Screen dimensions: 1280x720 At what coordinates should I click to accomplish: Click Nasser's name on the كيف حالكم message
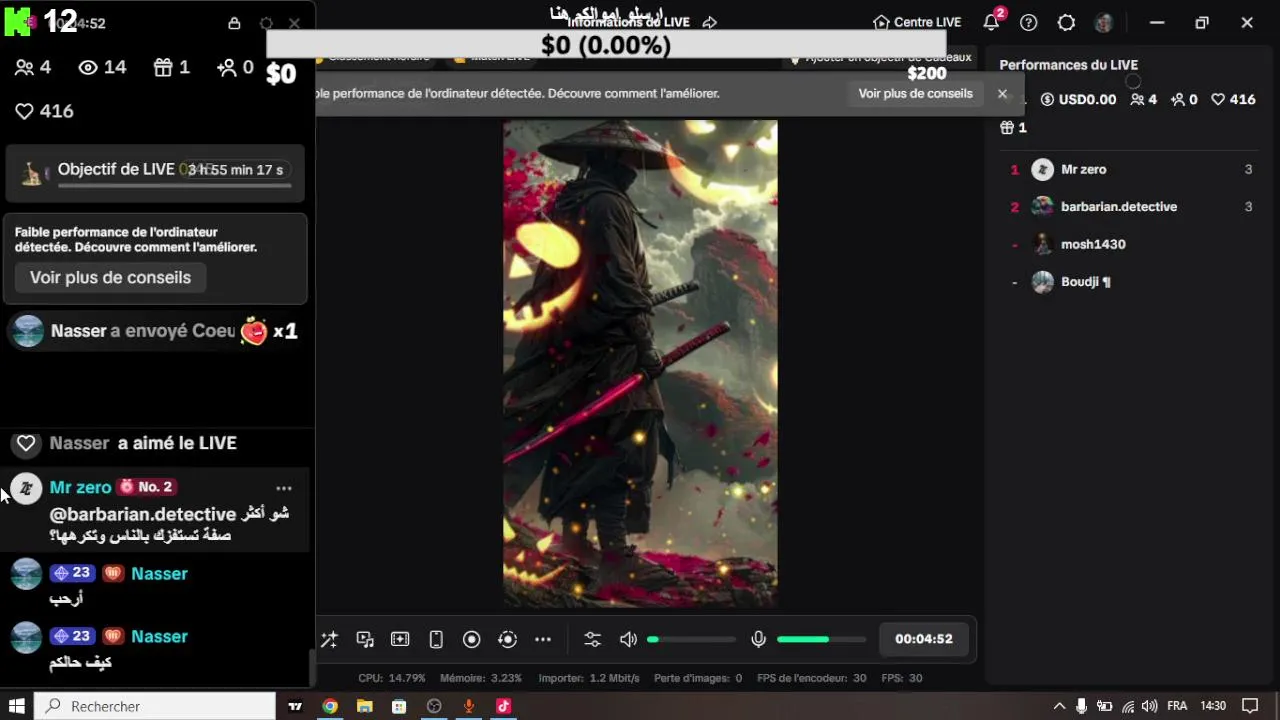pos(159,636)
